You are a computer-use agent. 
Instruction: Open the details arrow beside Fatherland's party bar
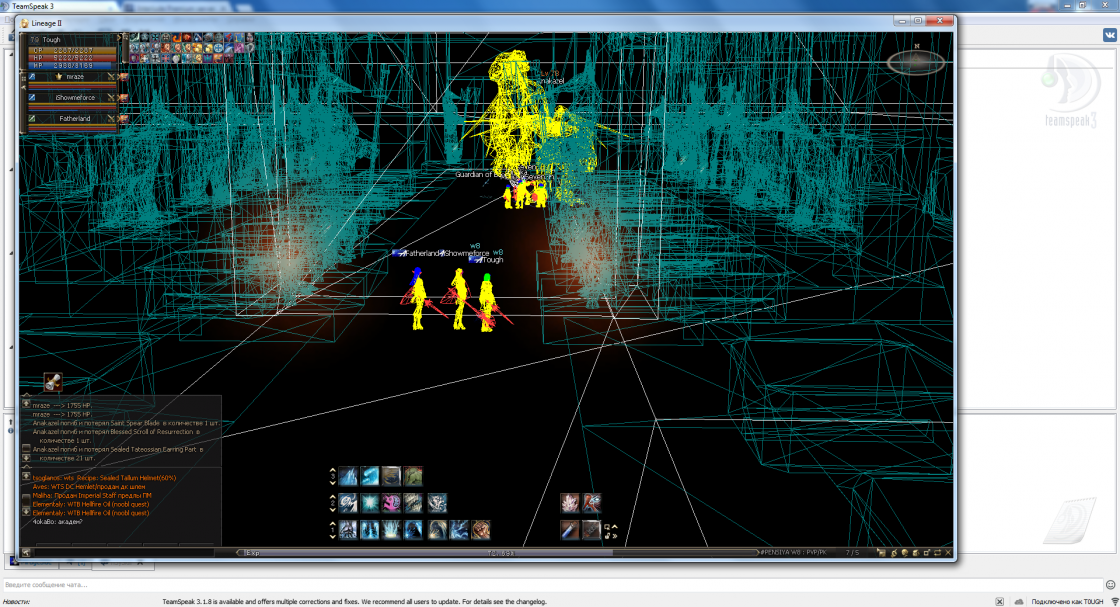coord(118,119)
